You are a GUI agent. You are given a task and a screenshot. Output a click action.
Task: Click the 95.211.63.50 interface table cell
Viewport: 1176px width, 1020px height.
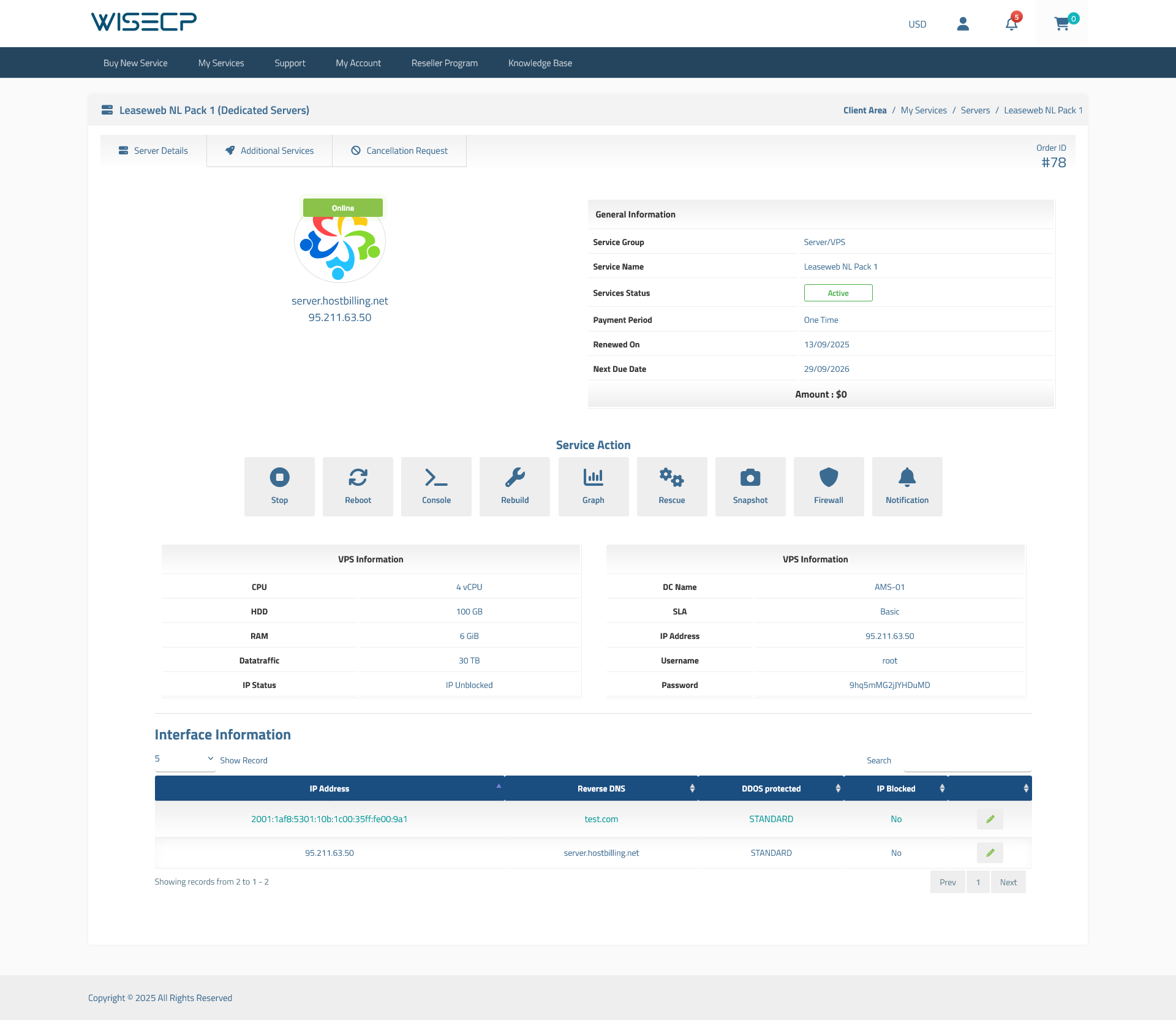click(x=330, y=853)
